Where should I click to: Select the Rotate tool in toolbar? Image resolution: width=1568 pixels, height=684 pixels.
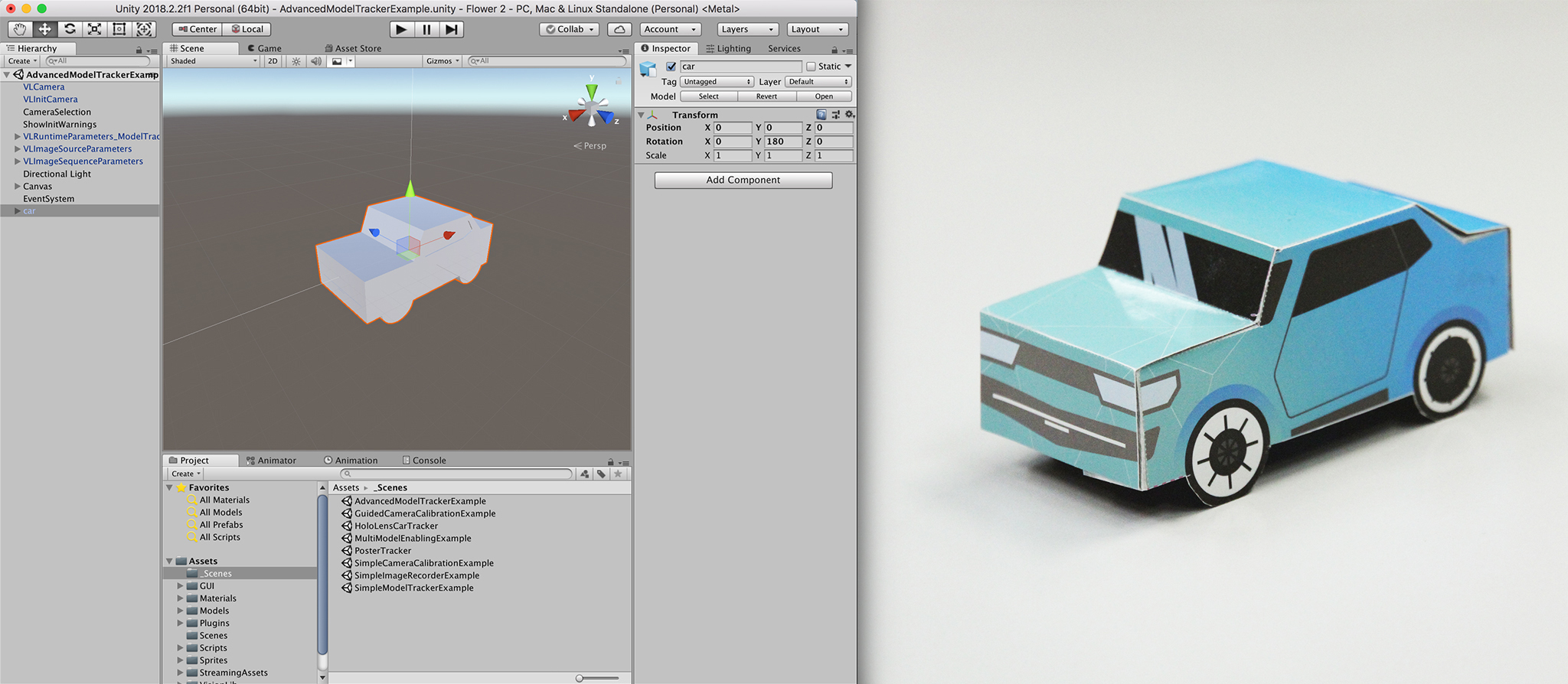pos(70,29)
